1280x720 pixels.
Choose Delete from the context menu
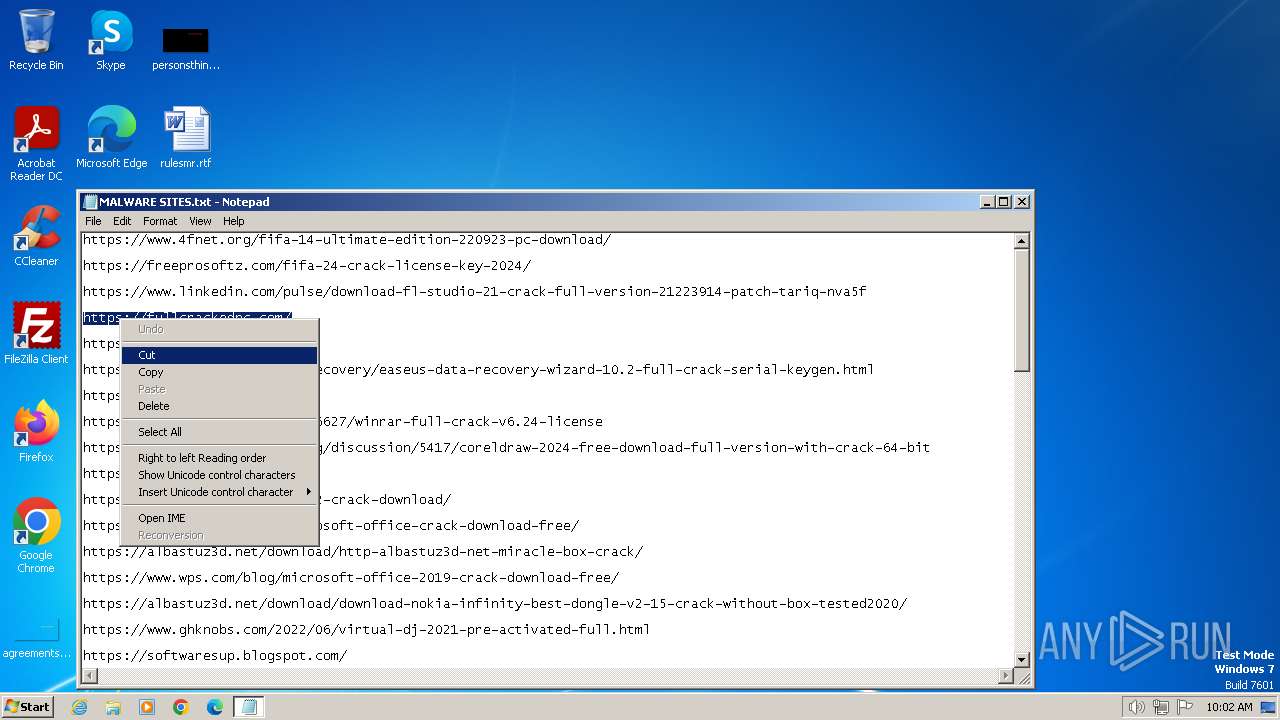click(x=219, y=406)
